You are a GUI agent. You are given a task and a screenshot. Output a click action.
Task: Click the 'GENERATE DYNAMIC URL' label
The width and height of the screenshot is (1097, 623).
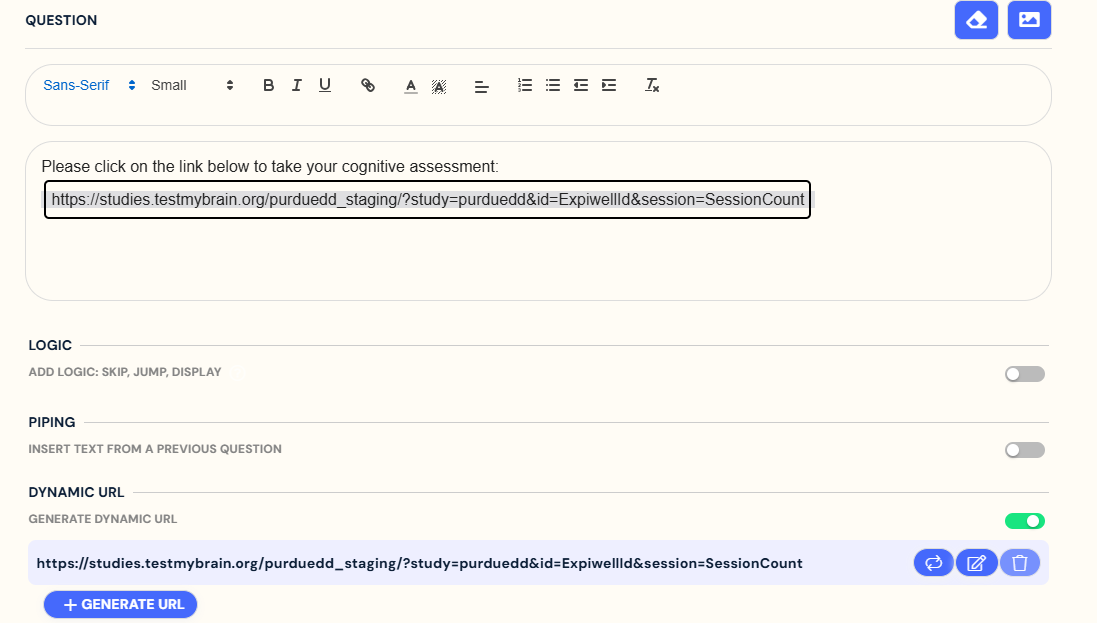click(x=103, y=519)
